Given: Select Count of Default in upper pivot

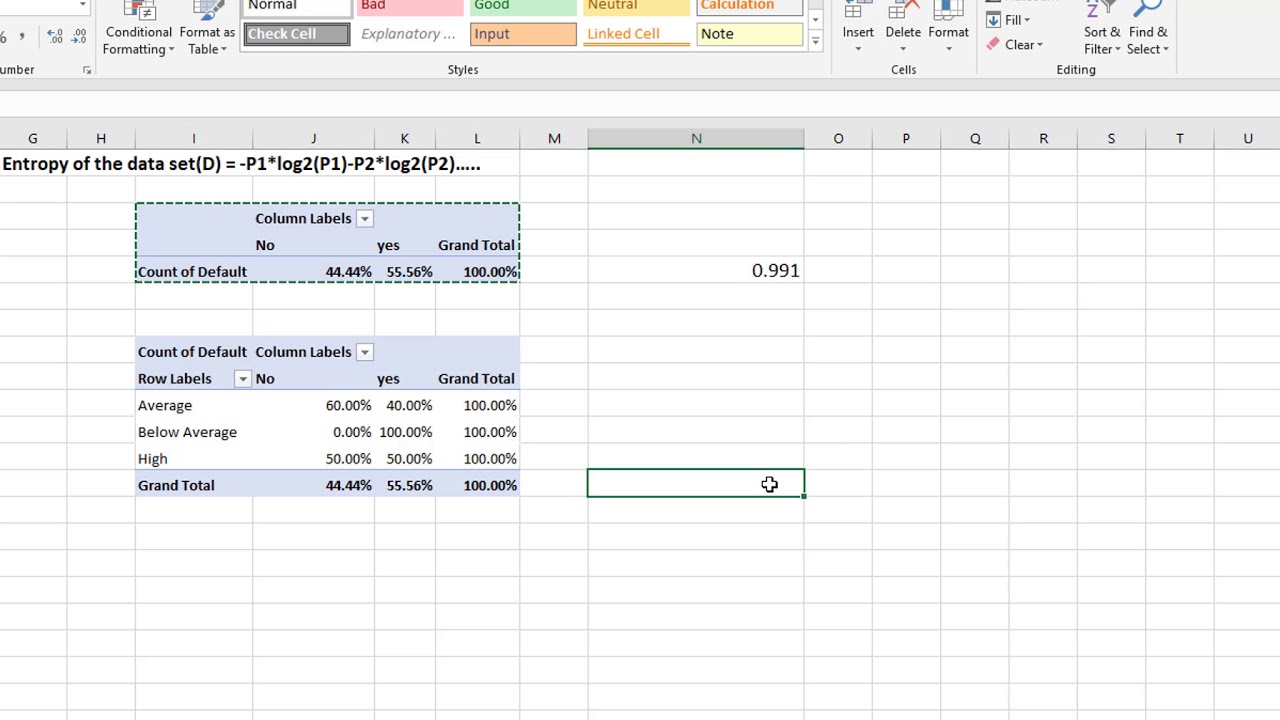Looking at the screenshot, I should point(194,272).
